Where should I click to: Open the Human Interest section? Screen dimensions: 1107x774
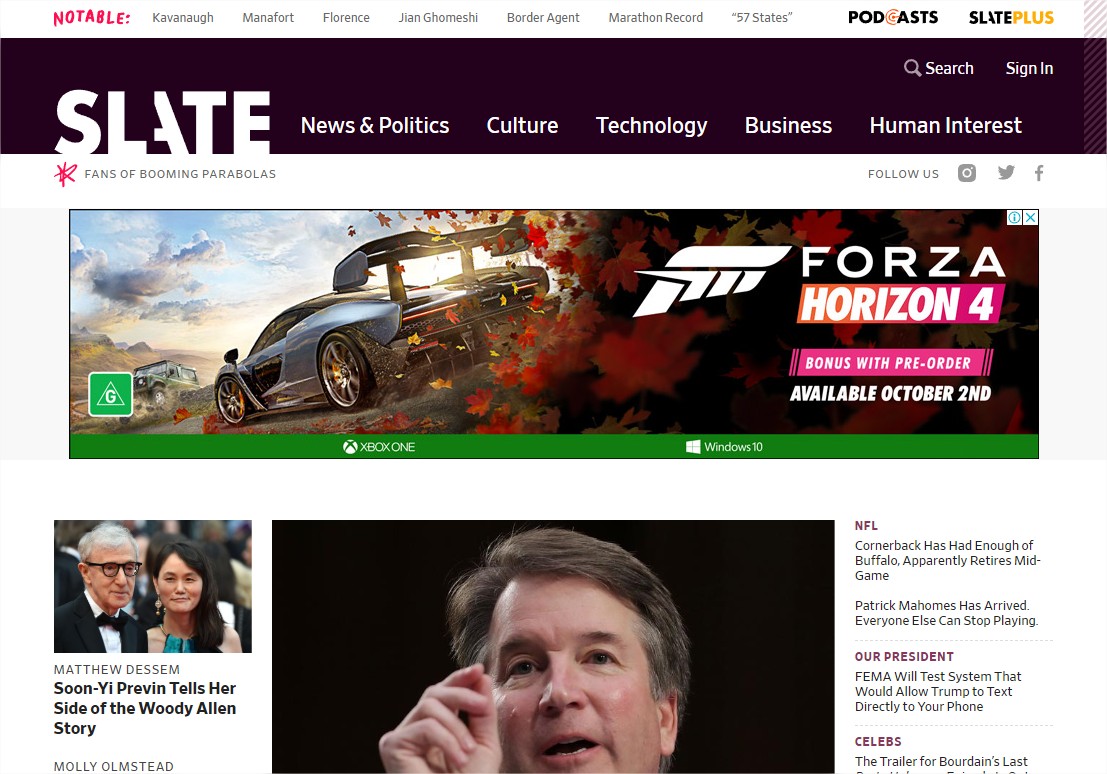tap(945, 125)
